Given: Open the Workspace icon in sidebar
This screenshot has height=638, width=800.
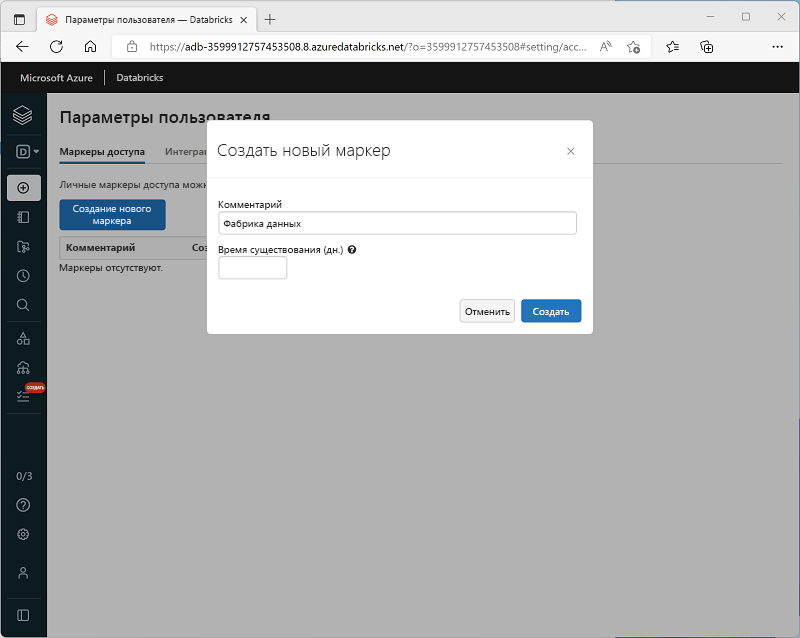Looking at the screenshot, I should coord(23,217).
